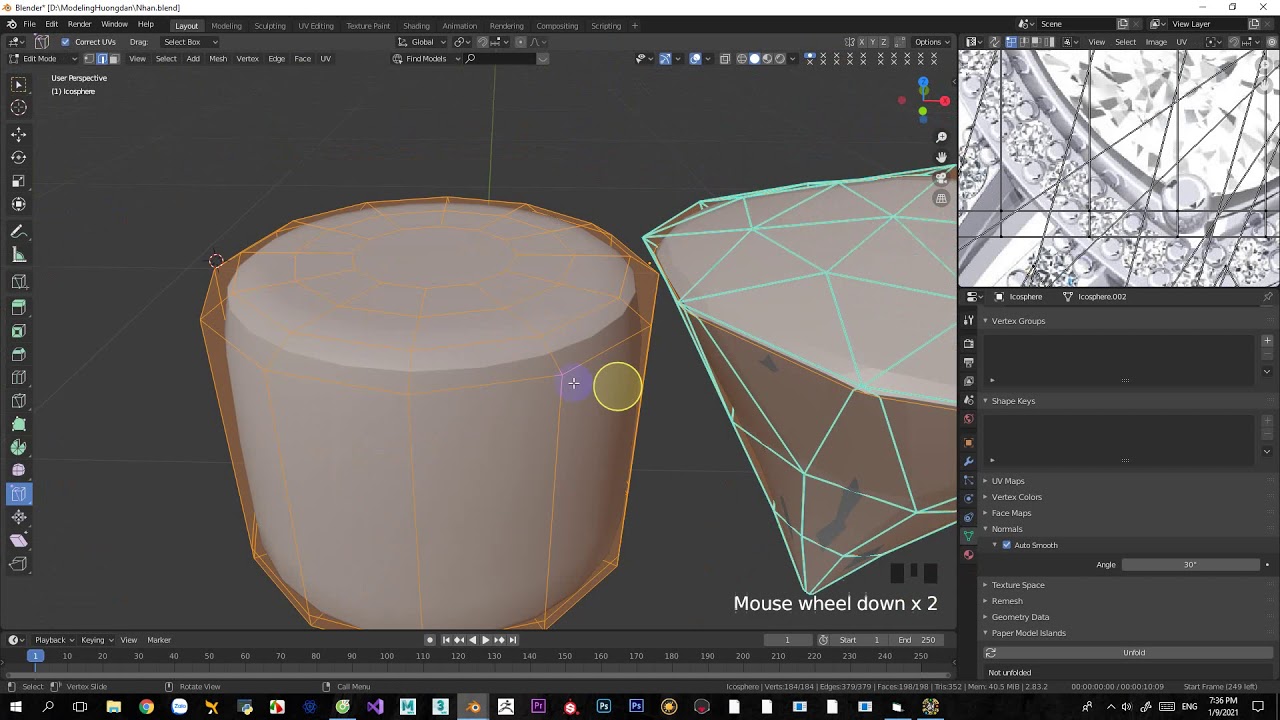
Task: Click the play animation button
Action: [486, 640]
